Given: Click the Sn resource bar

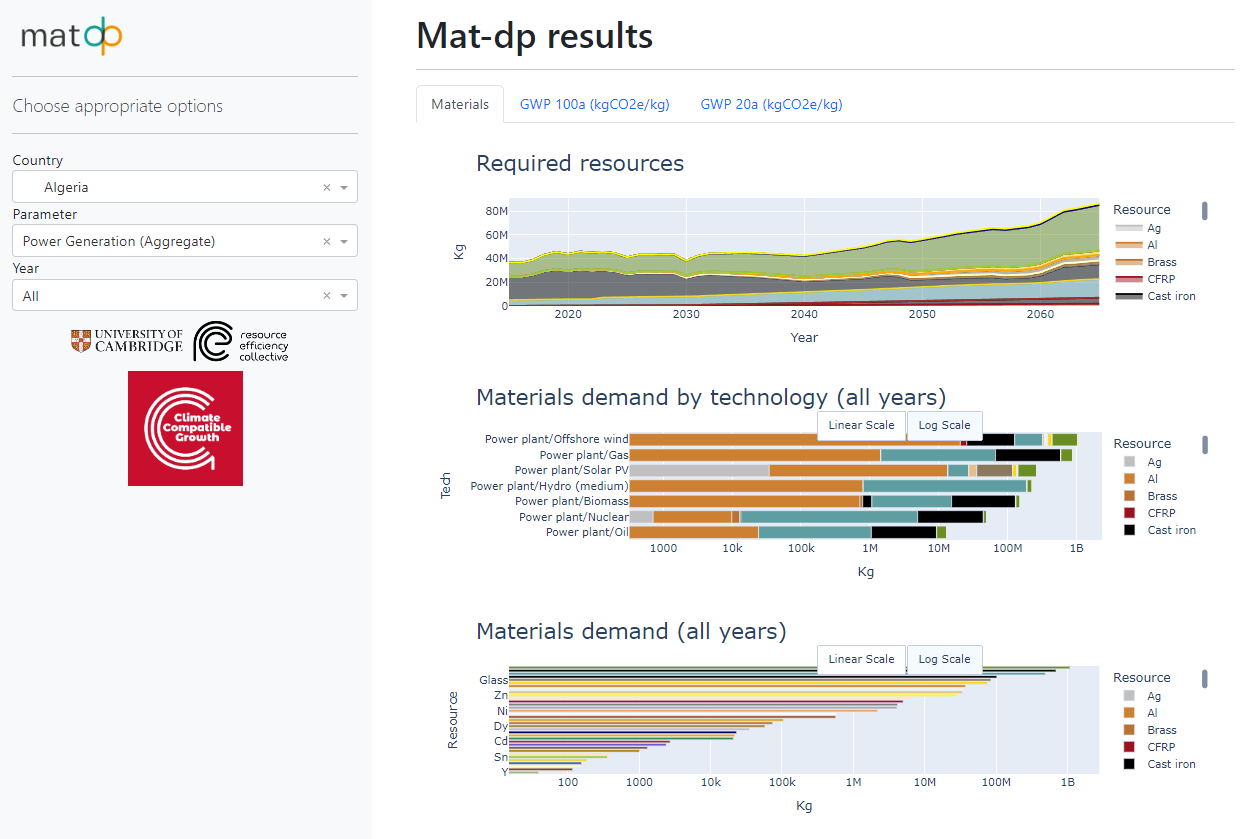Looking at the screenshot, I should pos(558,757).
